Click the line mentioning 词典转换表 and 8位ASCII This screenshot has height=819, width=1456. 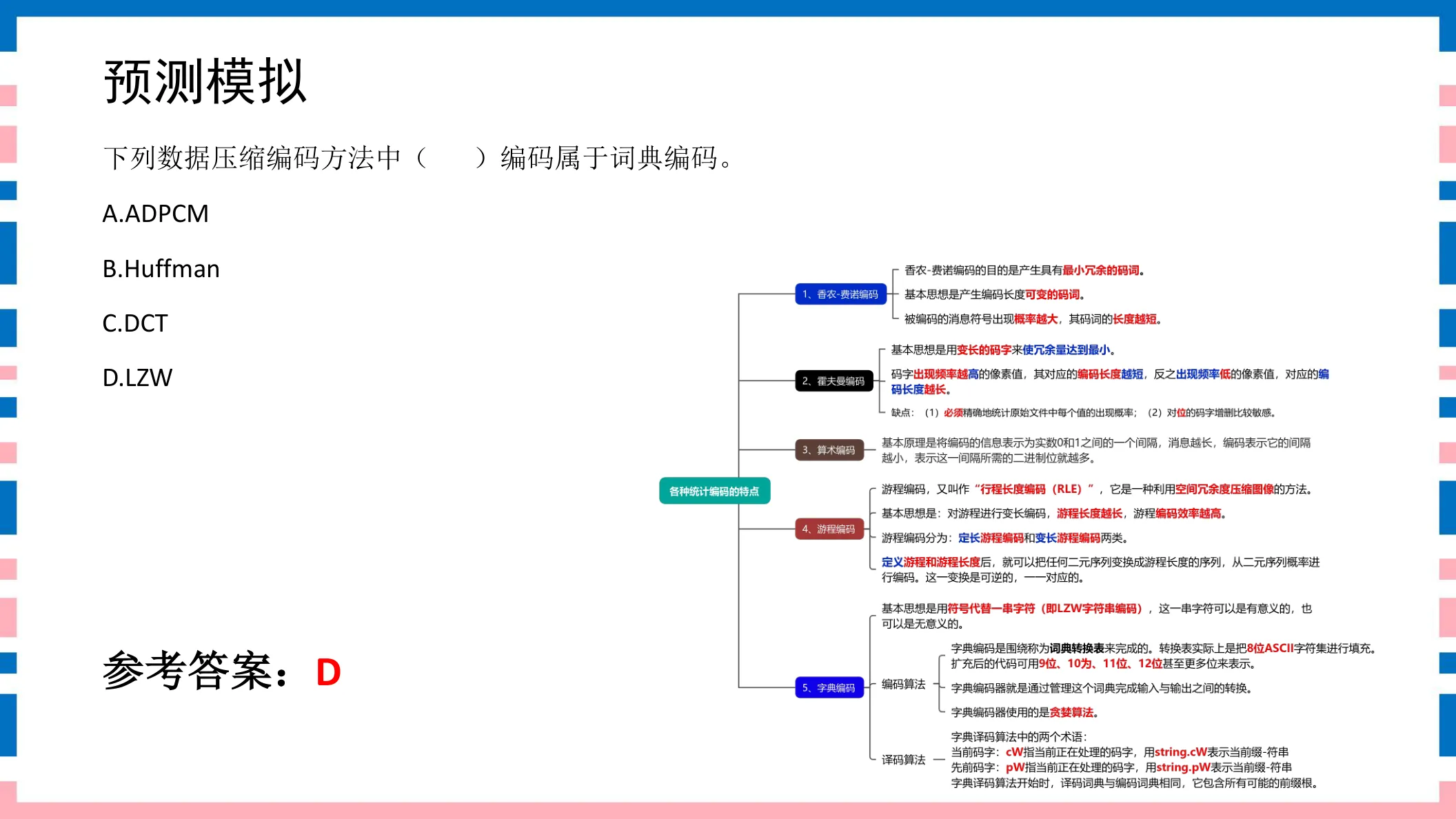click(1164, 648)
